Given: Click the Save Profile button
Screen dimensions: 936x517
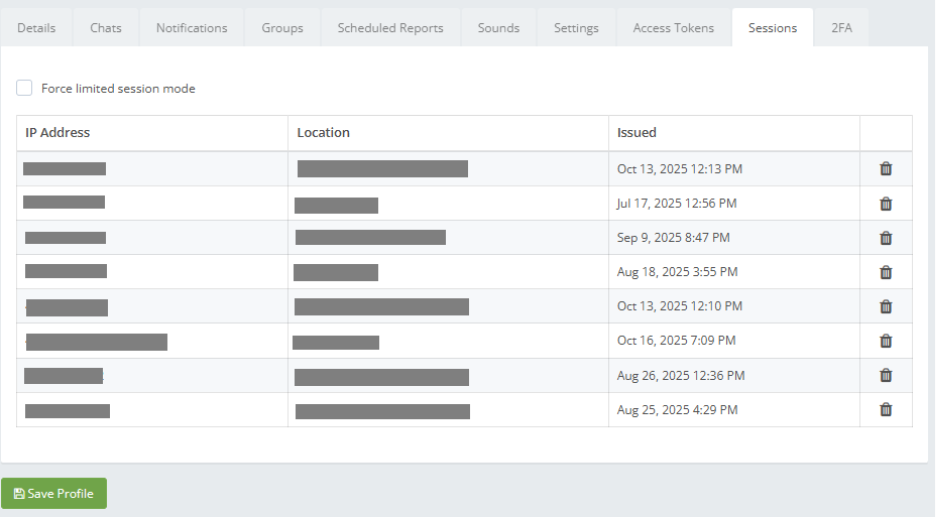Looking at the screenshot, I should [x=54, y=493].
